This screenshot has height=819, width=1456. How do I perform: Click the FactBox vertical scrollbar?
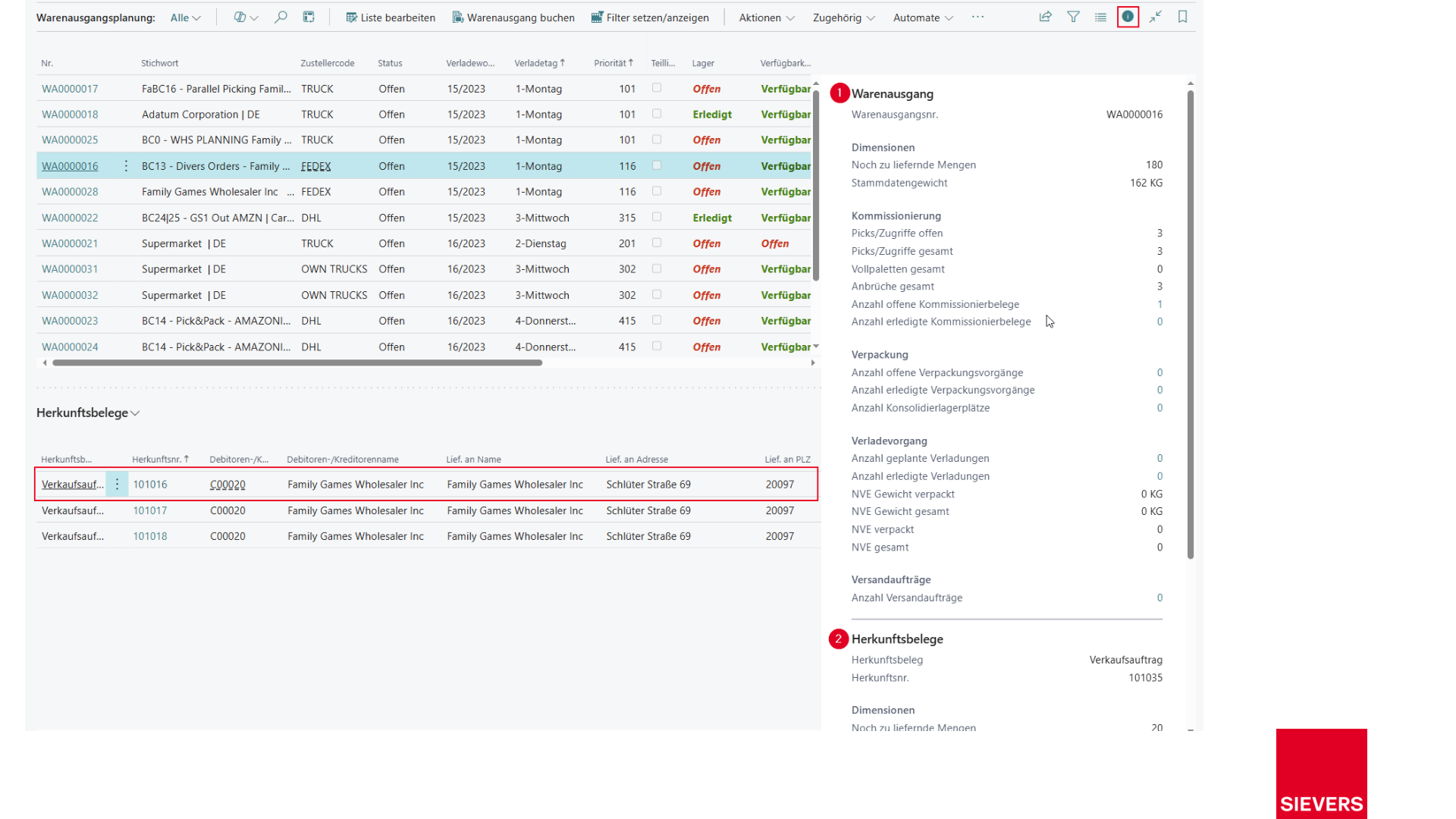click(1191, 325)
